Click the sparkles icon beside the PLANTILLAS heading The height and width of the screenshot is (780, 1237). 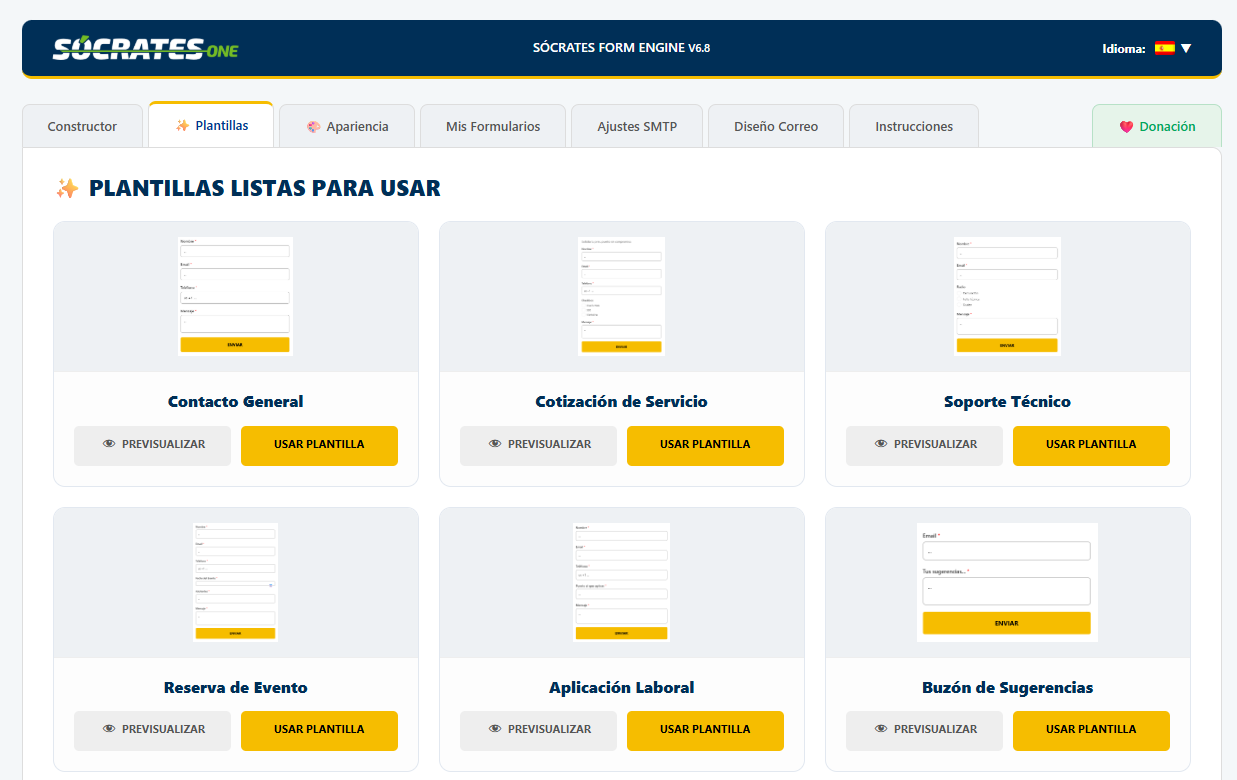66,188
